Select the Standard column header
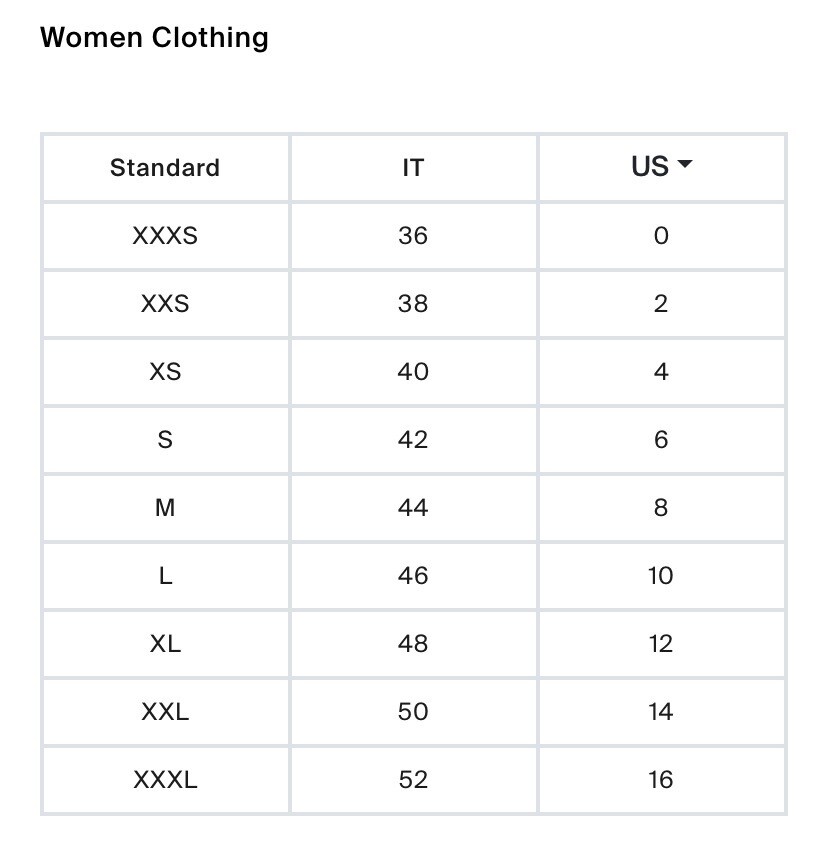 pyautogui.click(x=165, y=168)
